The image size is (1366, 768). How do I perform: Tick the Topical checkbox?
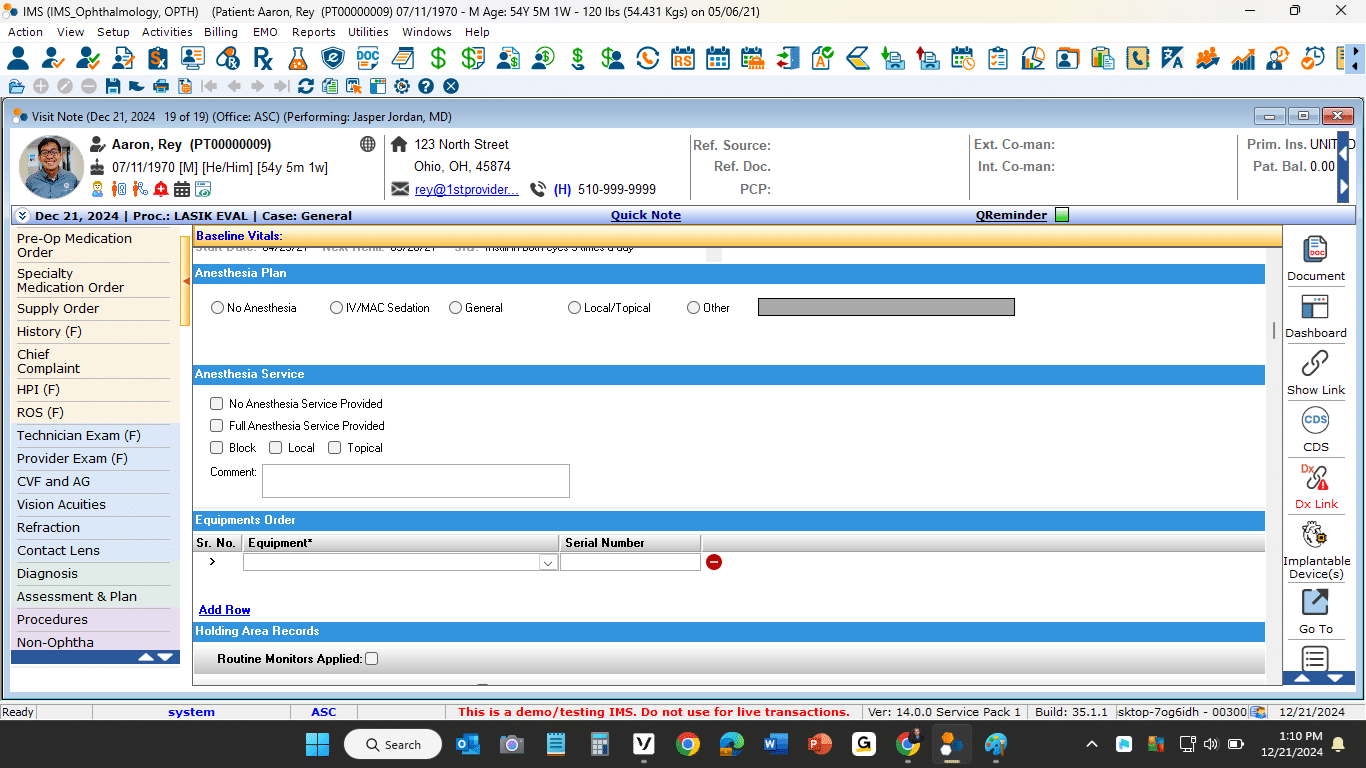click(335, 448)
